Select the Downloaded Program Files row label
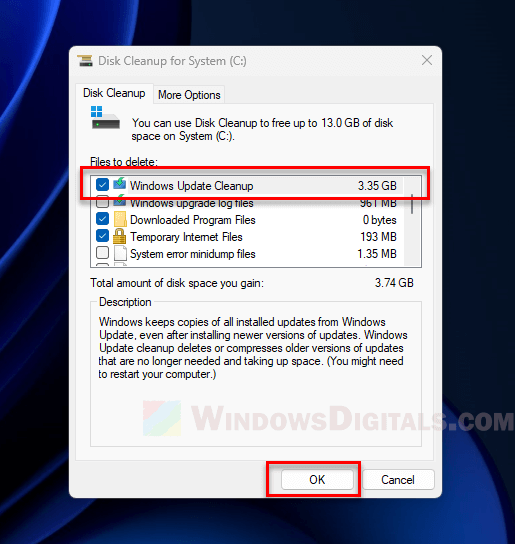The width and height of the screenshot is (515, 544). 193,220
